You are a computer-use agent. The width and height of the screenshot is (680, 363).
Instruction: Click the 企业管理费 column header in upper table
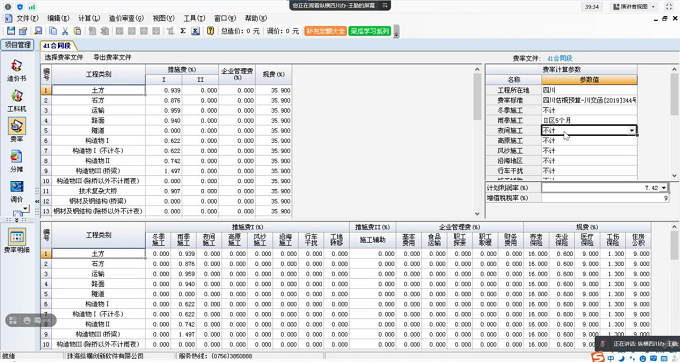tap(237, 75)
